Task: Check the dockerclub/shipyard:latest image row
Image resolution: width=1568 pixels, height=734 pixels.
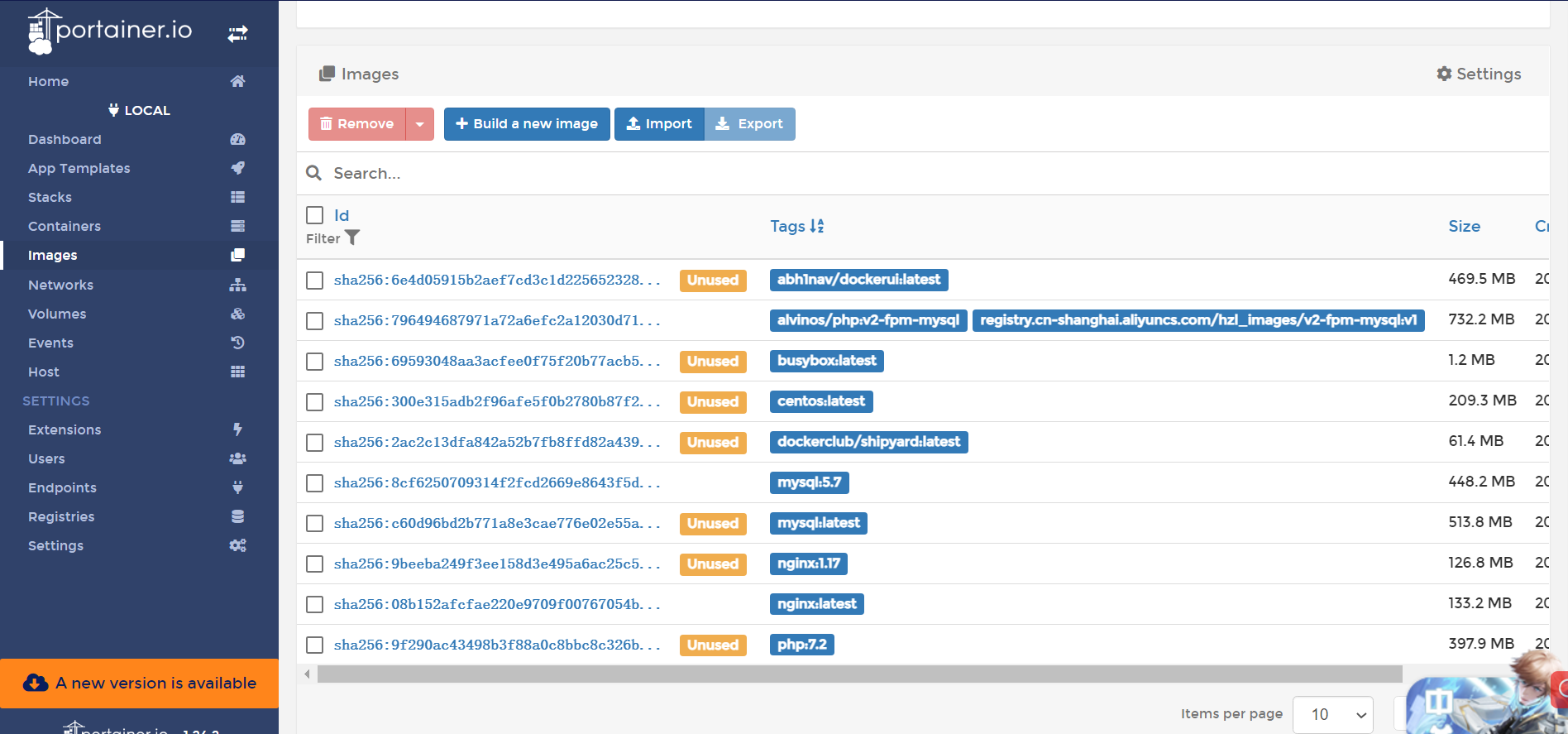Action: point(314,443)
